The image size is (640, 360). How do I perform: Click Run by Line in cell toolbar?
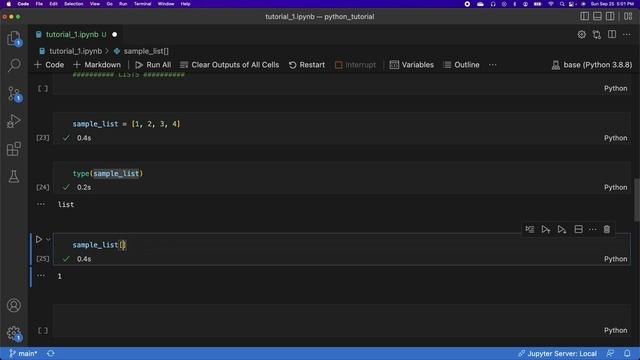coord(530,229)
